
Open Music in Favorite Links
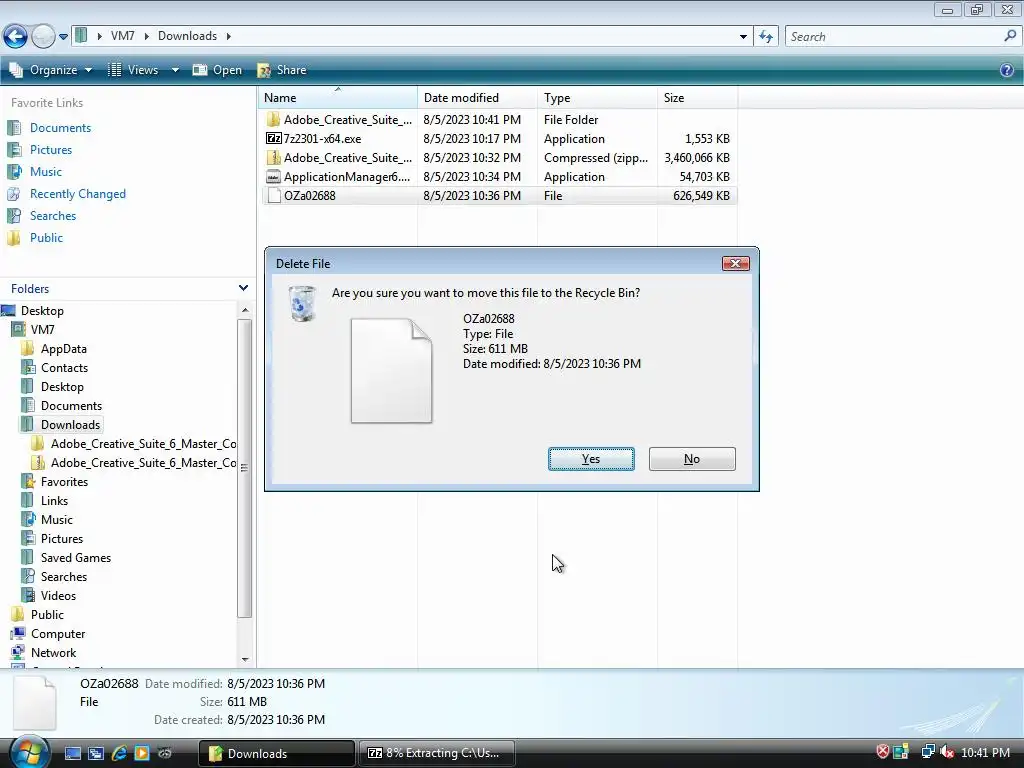click(x=46, y=172)
